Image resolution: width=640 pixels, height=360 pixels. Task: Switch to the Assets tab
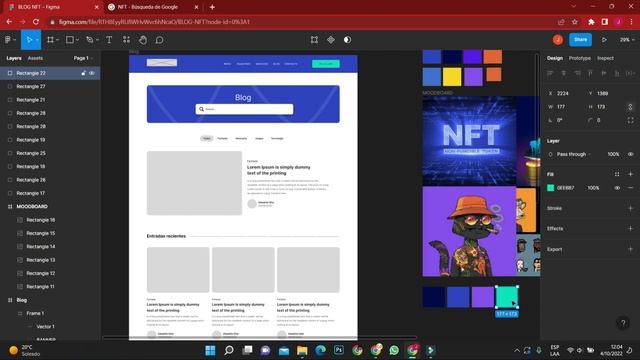pos(35,58)
